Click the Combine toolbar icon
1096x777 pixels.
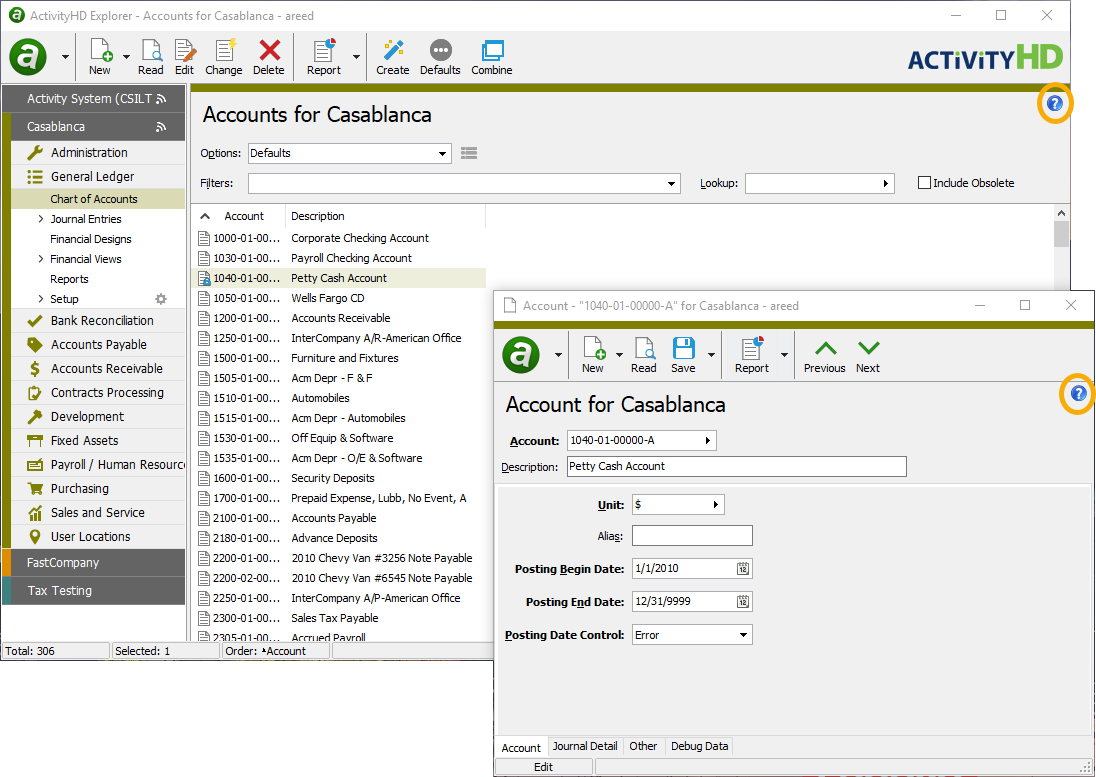click(x=492, y=57)
